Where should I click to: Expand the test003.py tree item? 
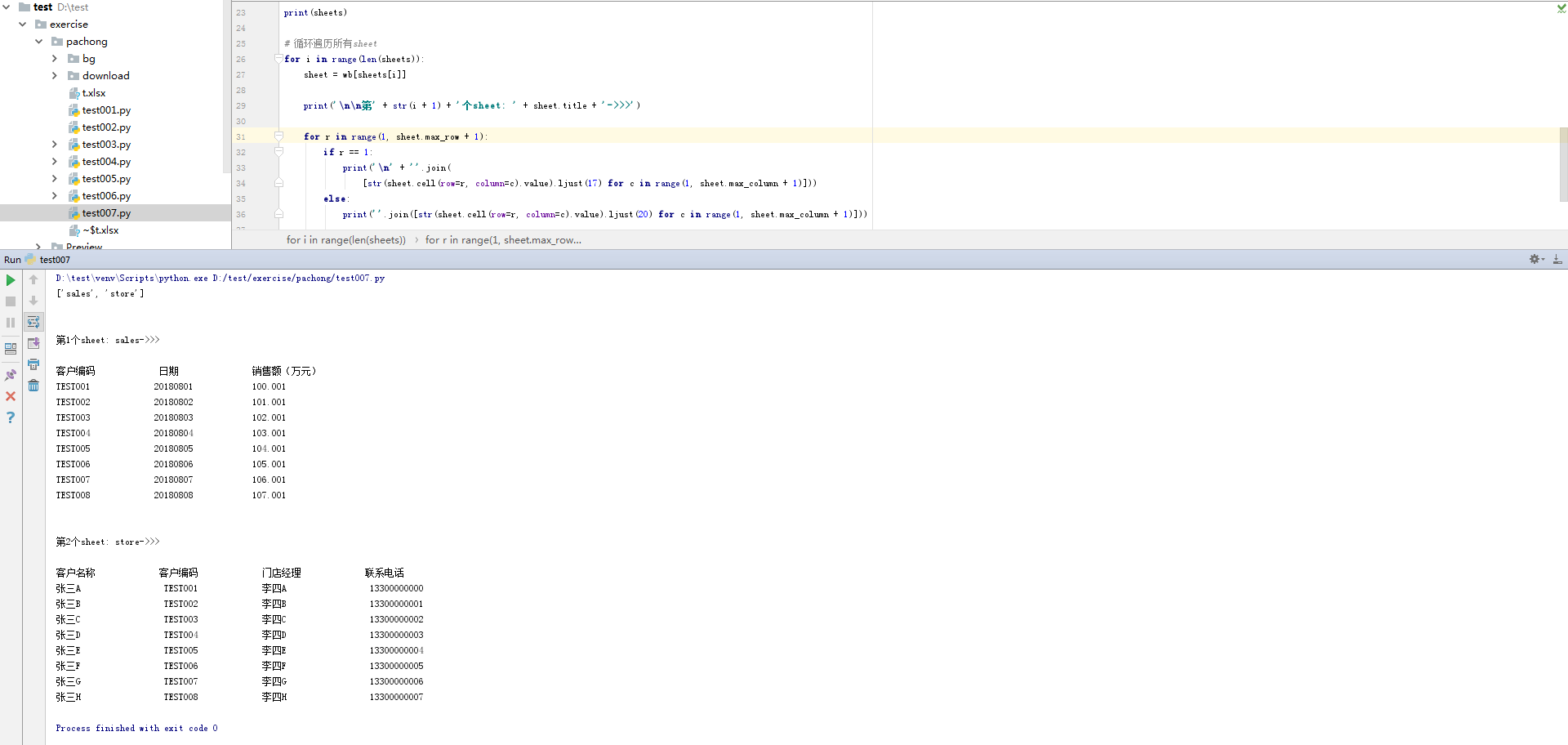[54, 144]
